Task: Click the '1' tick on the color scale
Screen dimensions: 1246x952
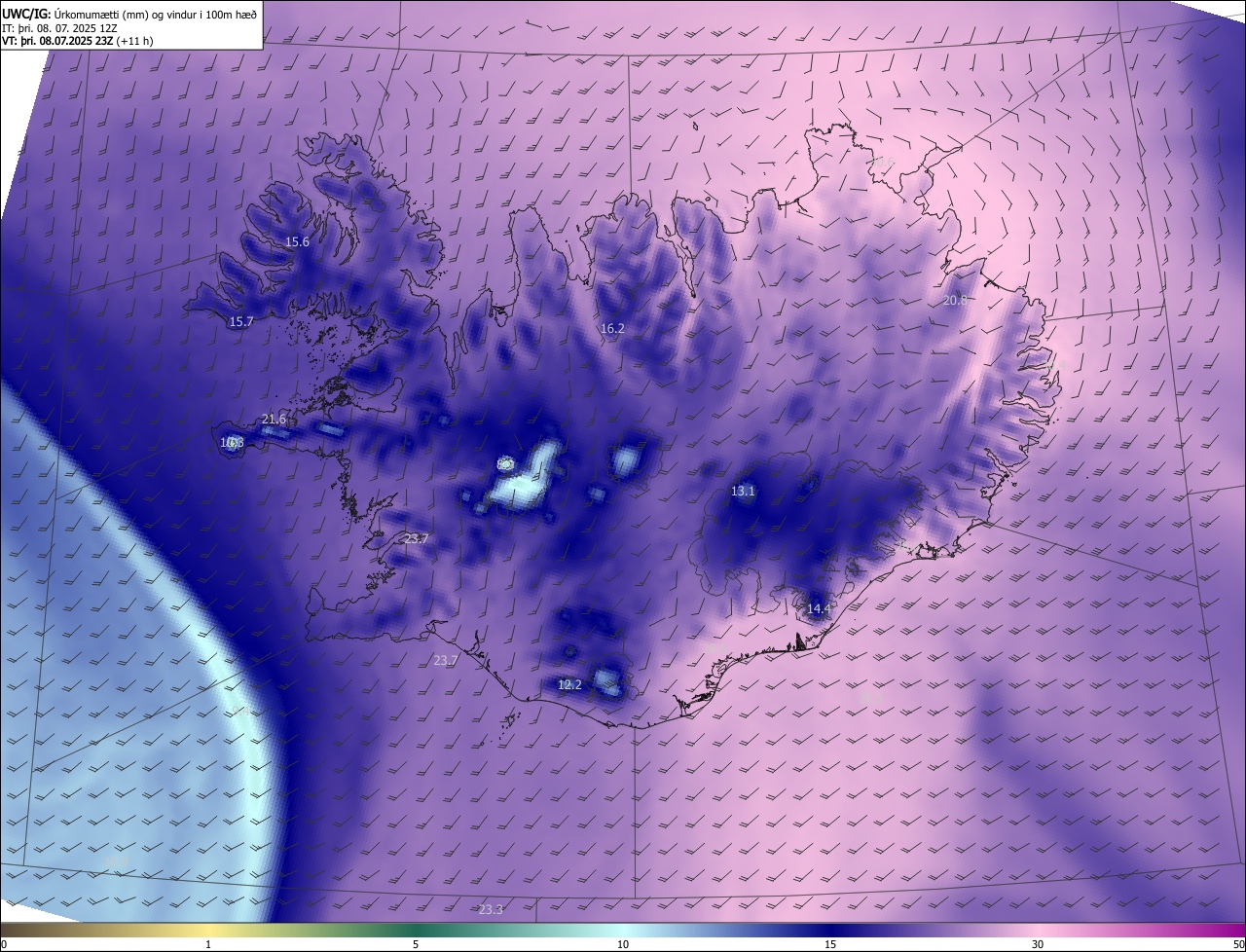Action: click(208, 944)
